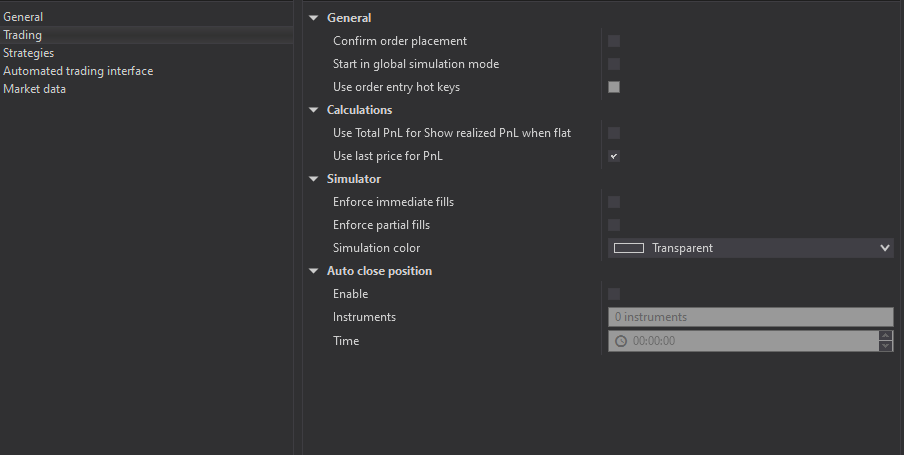The image size is (904, 455).
Task: Collapse the Auto close position section
Action: pos(314,271)
